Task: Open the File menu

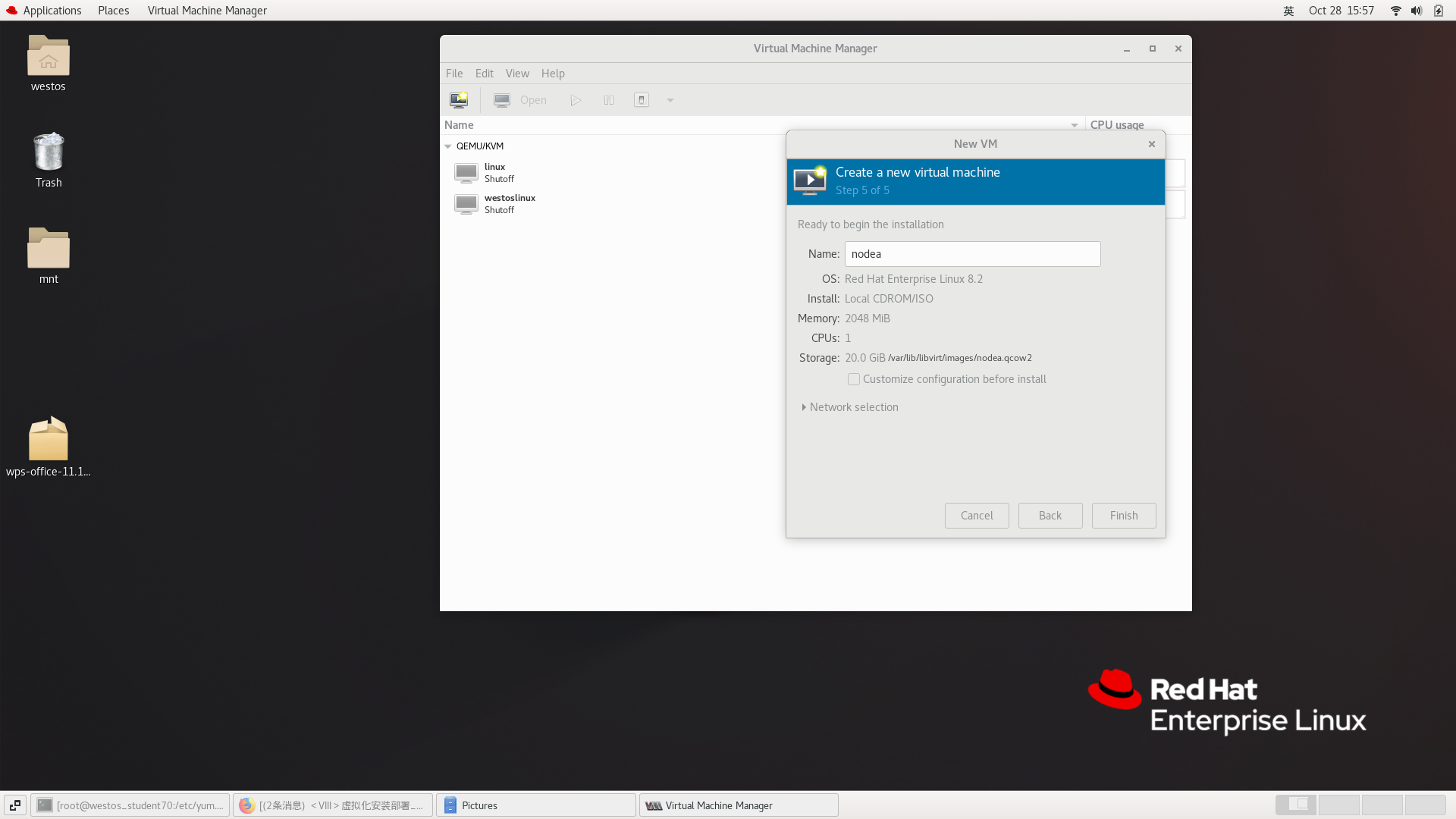Action: [x=454, y=74]
